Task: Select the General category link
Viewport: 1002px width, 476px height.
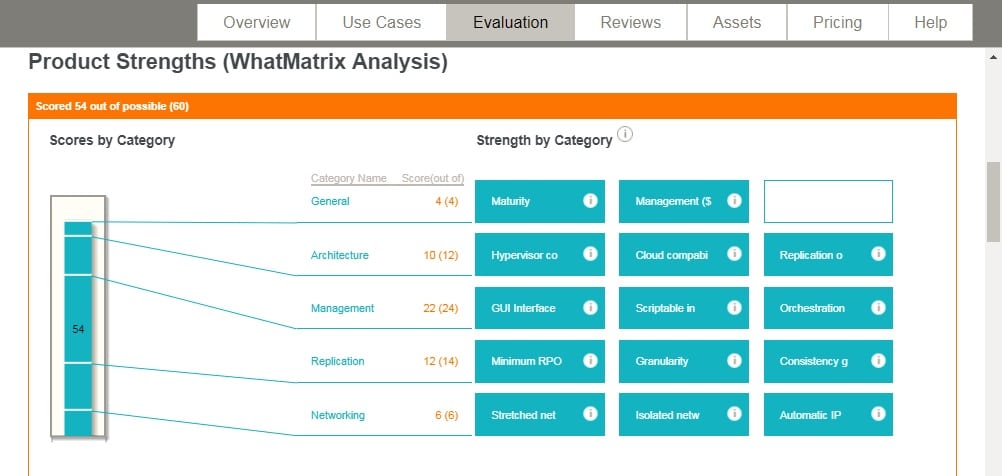Action: coord(330,201)
